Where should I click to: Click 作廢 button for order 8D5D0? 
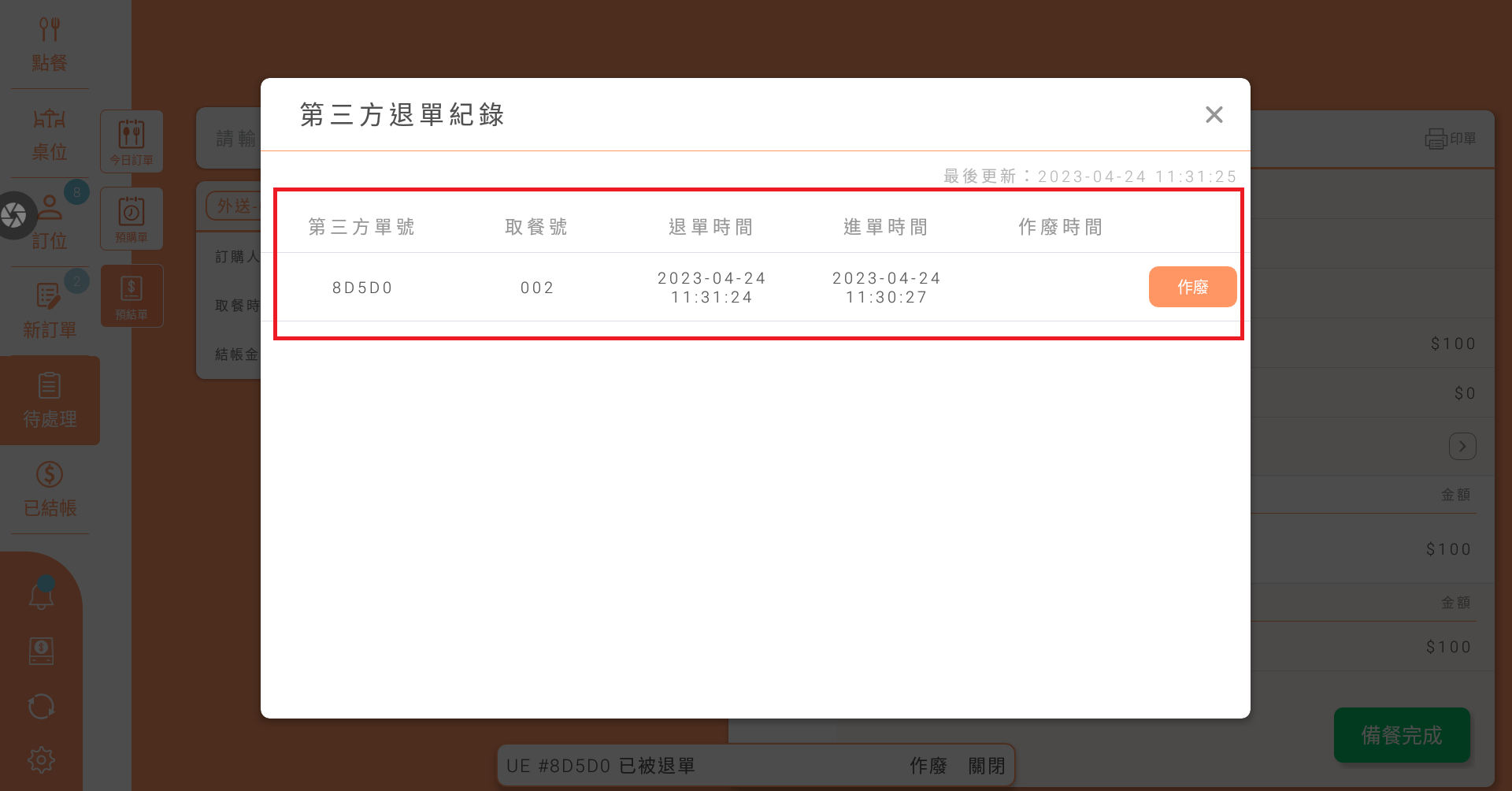[x=1192, y=287]
